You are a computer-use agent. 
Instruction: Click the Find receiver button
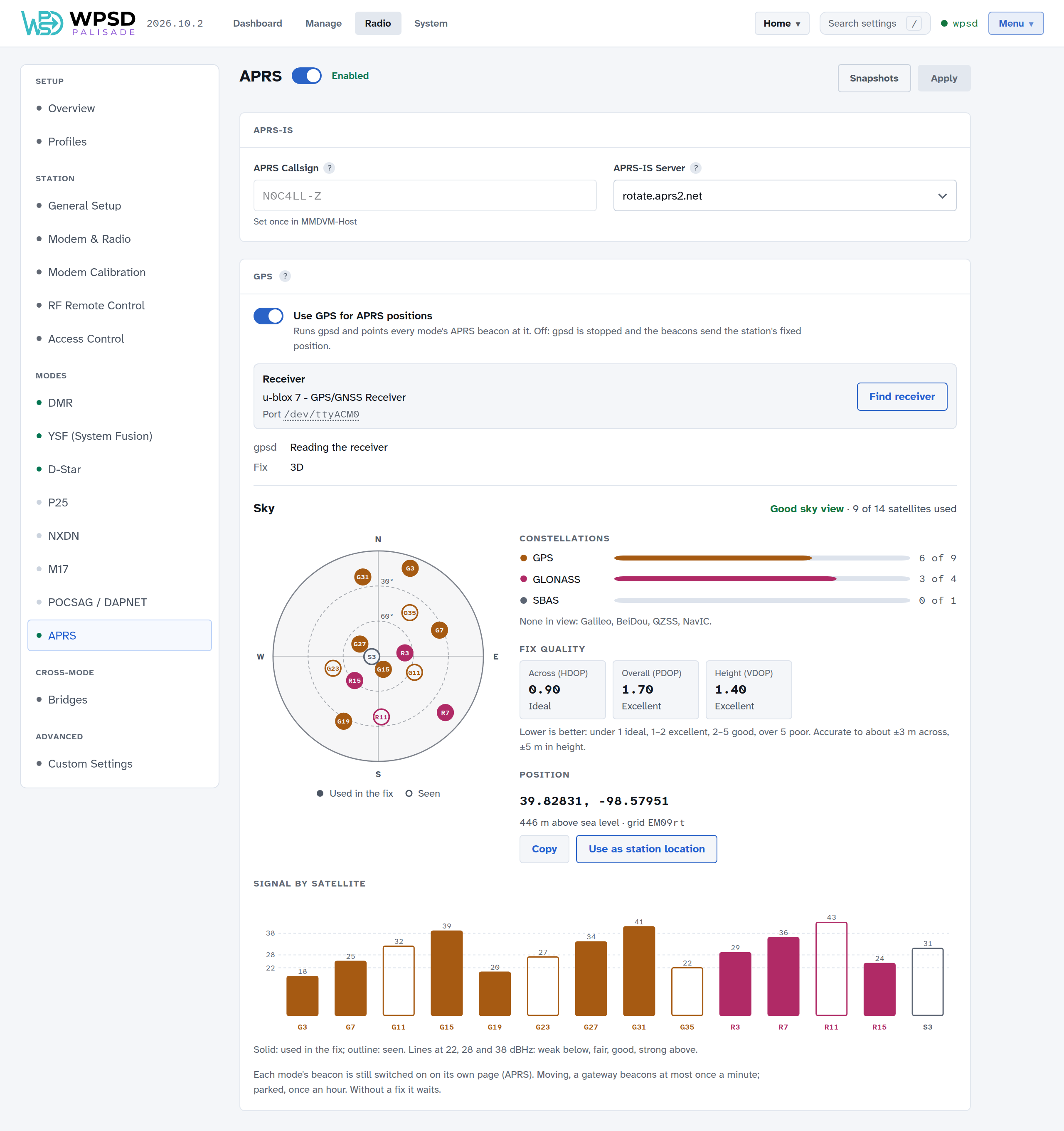[901, 397]
